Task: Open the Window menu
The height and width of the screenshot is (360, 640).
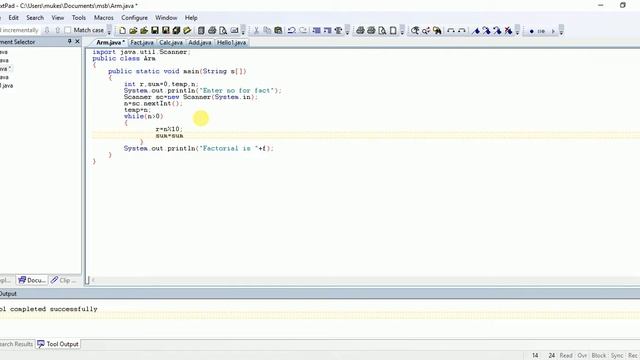Action: (x=166, y=18)
